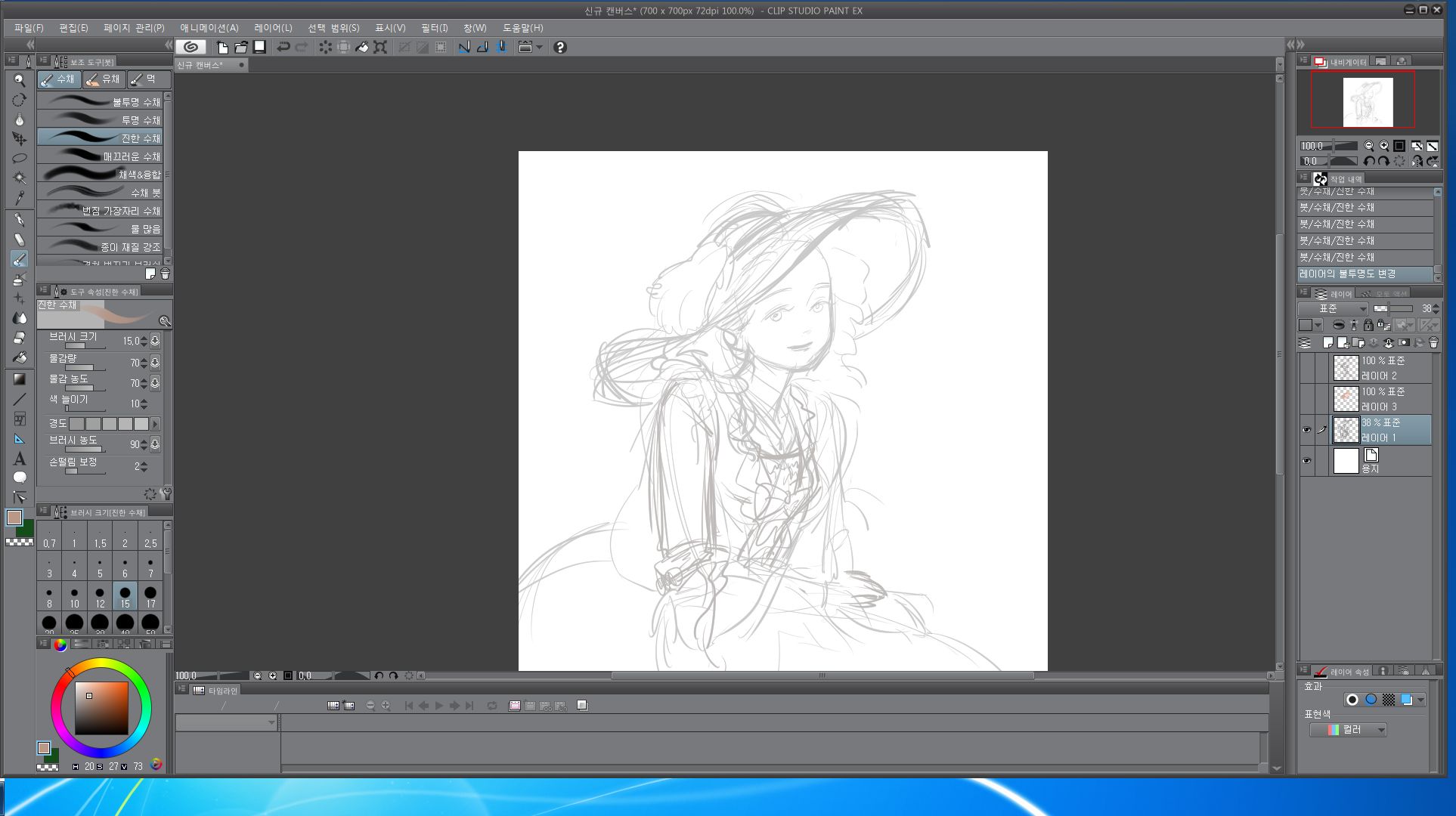1456x816 pixels.
Task: Adjust the 브러시 크기 slider
Action: pos(85,346)
